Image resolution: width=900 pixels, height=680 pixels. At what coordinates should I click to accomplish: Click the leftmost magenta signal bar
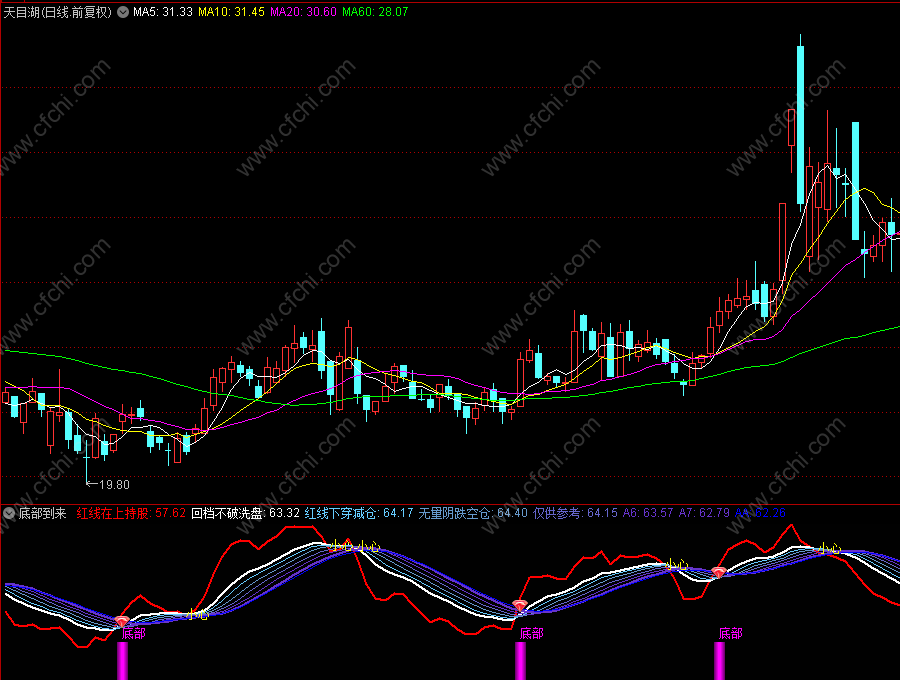coord(122,661)
